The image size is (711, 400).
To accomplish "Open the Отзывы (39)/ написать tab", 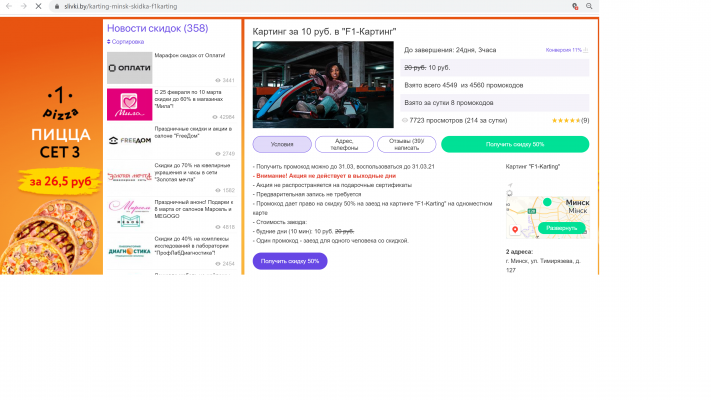I will pos(406,144).
